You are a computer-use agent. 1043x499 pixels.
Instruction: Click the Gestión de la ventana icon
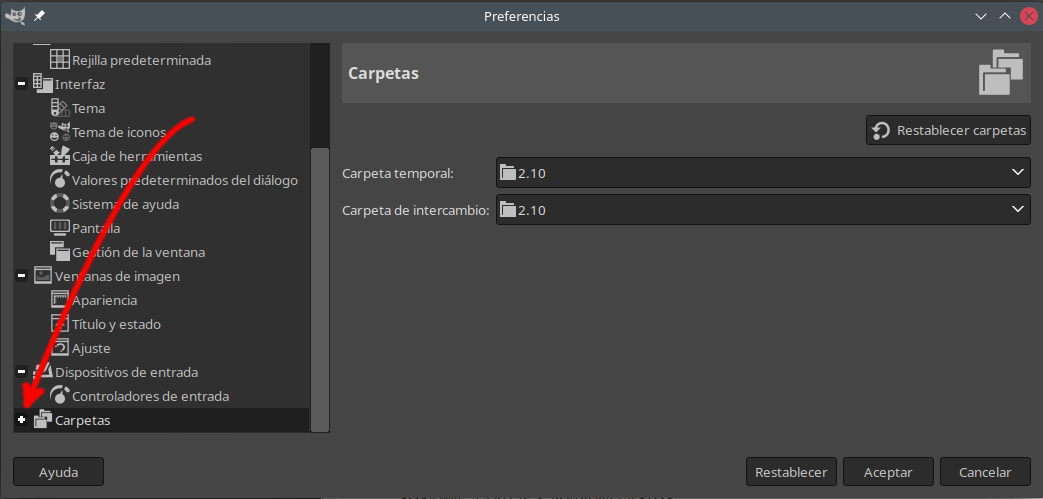coord(60,252)
